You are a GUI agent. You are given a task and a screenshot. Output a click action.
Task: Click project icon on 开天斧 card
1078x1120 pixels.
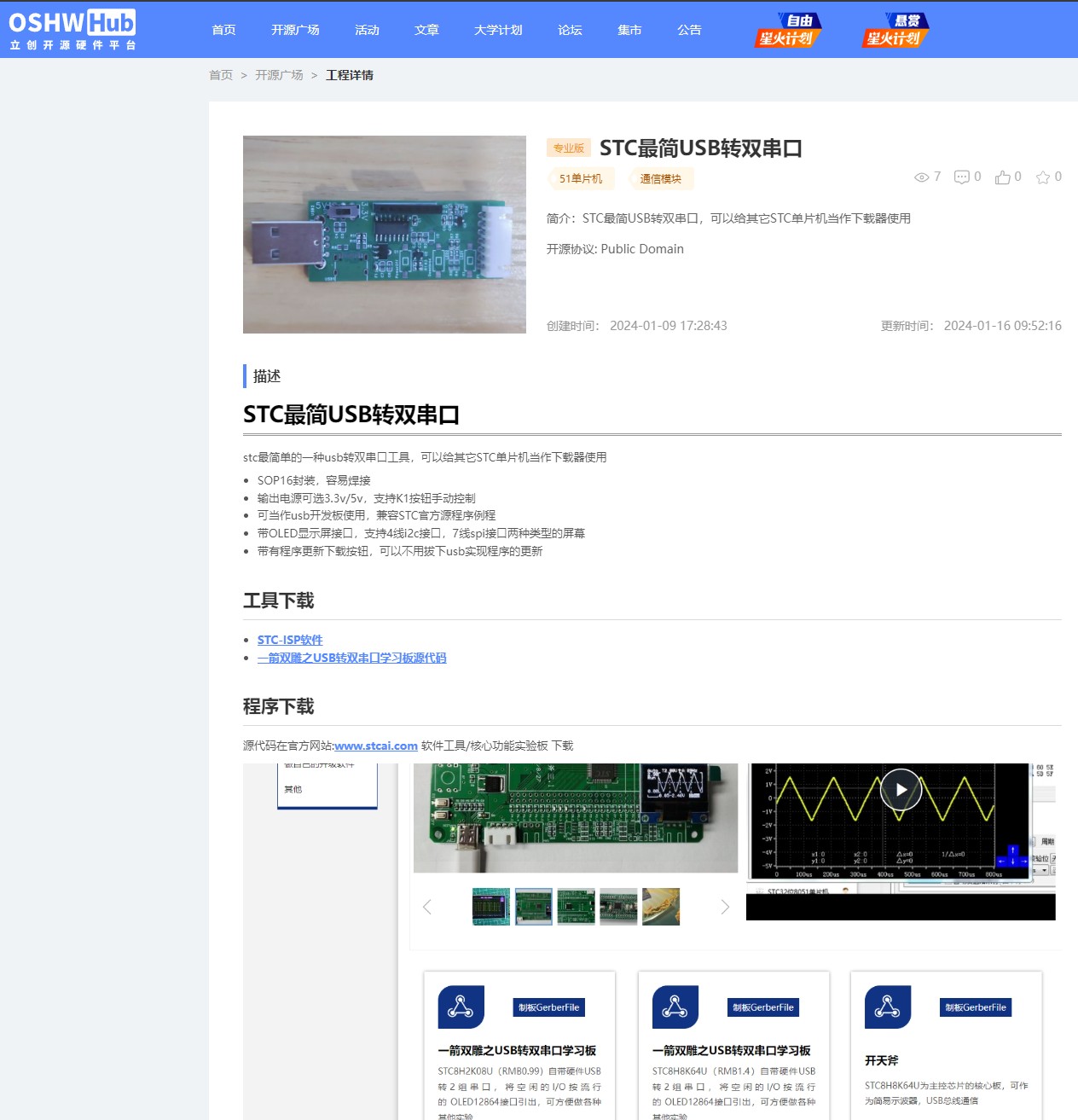888,1007
